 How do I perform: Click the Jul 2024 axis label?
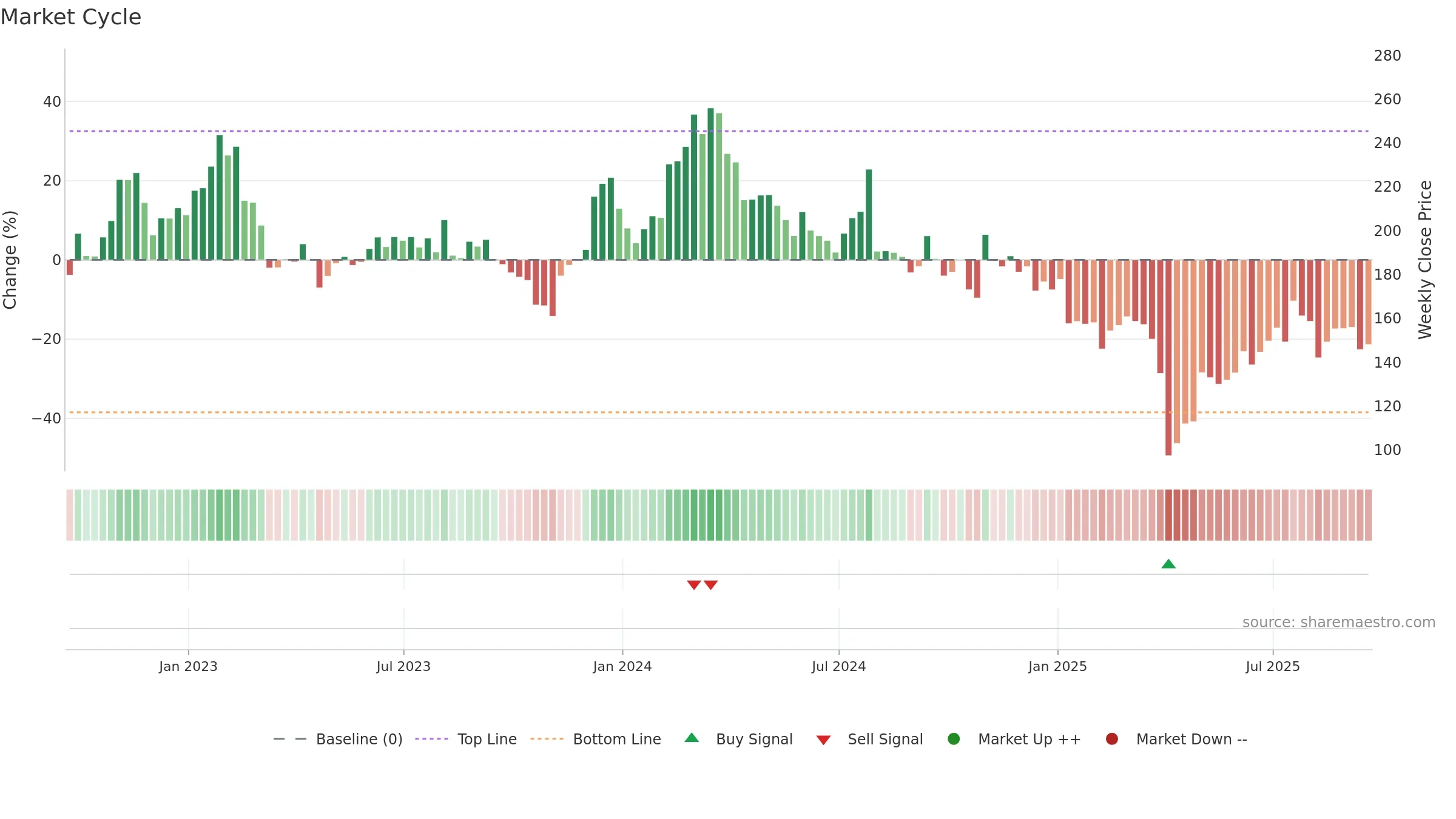(x=838, y=666)
